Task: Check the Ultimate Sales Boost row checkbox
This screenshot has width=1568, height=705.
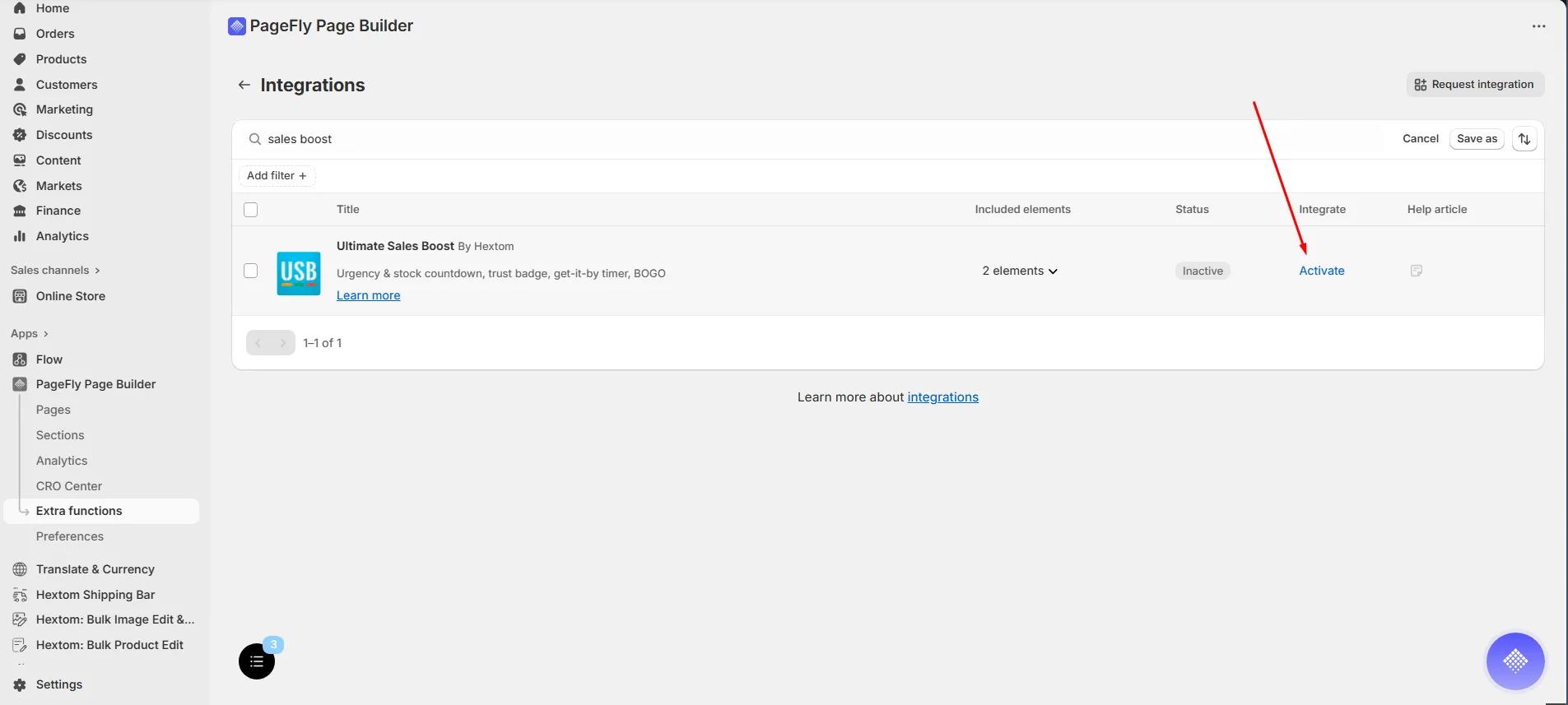Action: point(251,271)
